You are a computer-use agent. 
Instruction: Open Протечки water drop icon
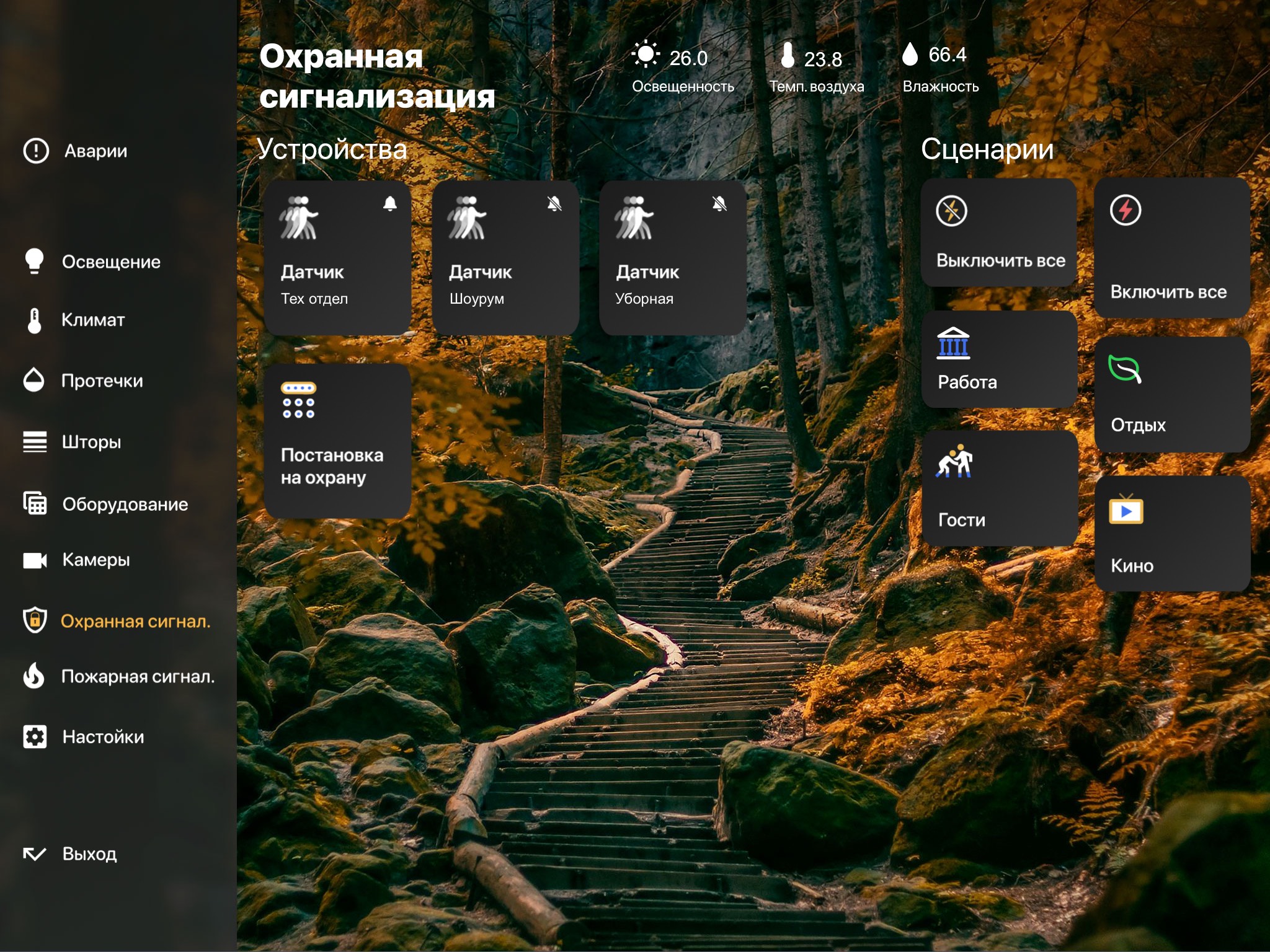(x=34, y=380)
